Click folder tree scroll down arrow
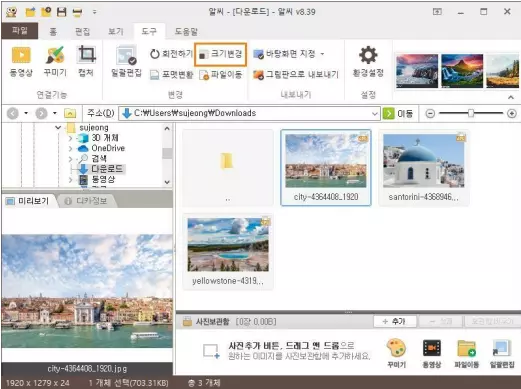This screenshot has width=521, height=389. click(x=167, y=182)
